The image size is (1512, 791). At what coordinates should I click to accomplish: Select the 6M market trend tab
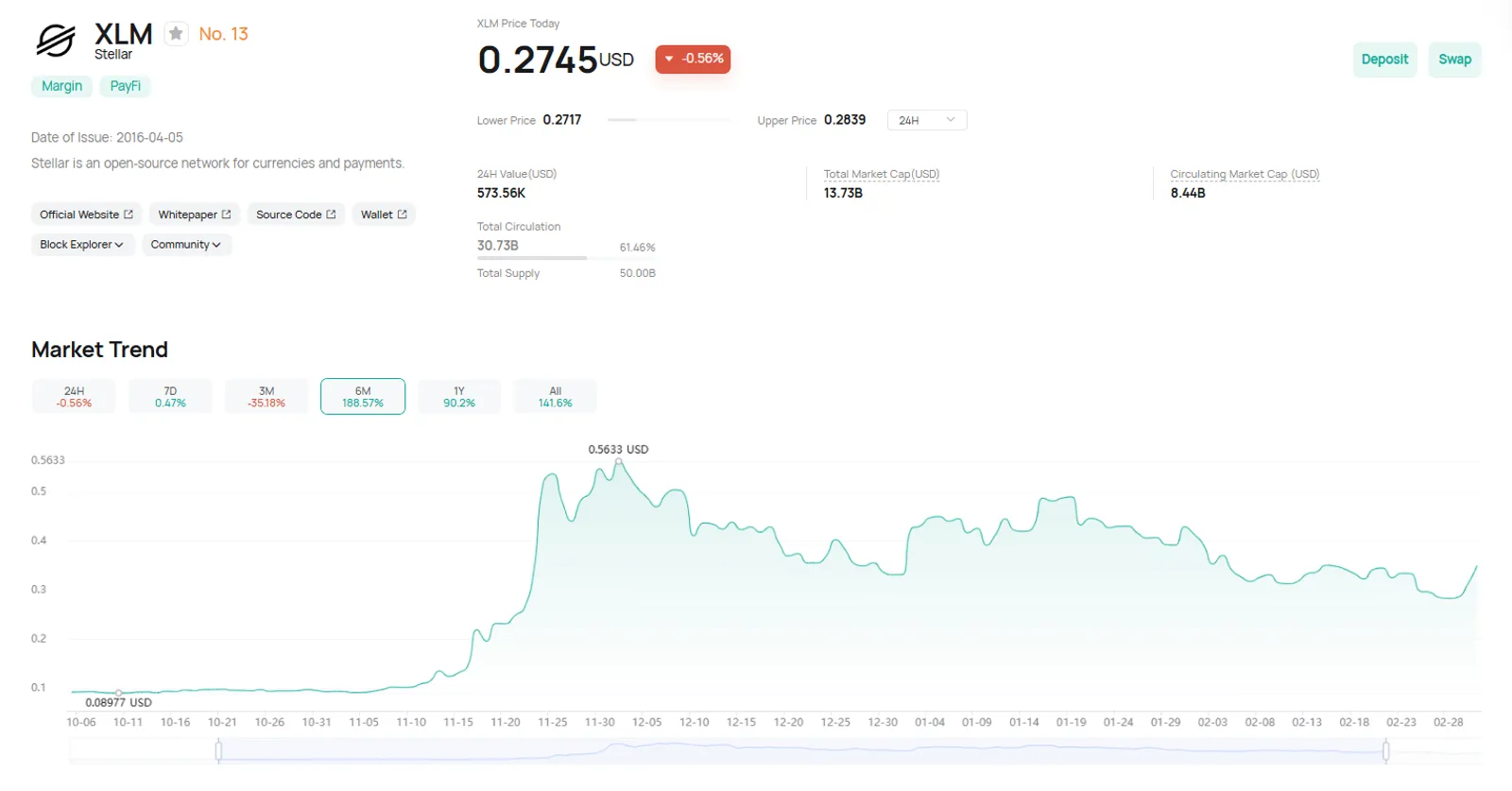click(363, 397)
